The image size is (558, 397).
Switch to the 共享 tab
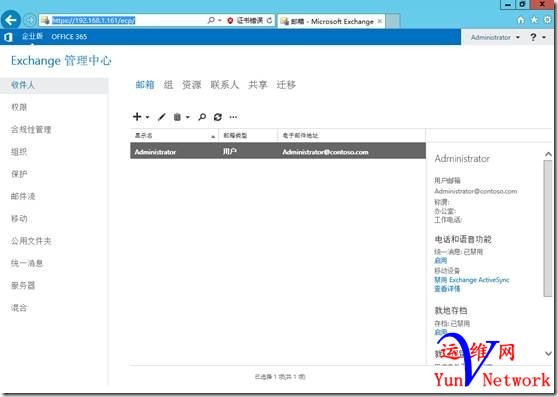(x=258, y=85)
